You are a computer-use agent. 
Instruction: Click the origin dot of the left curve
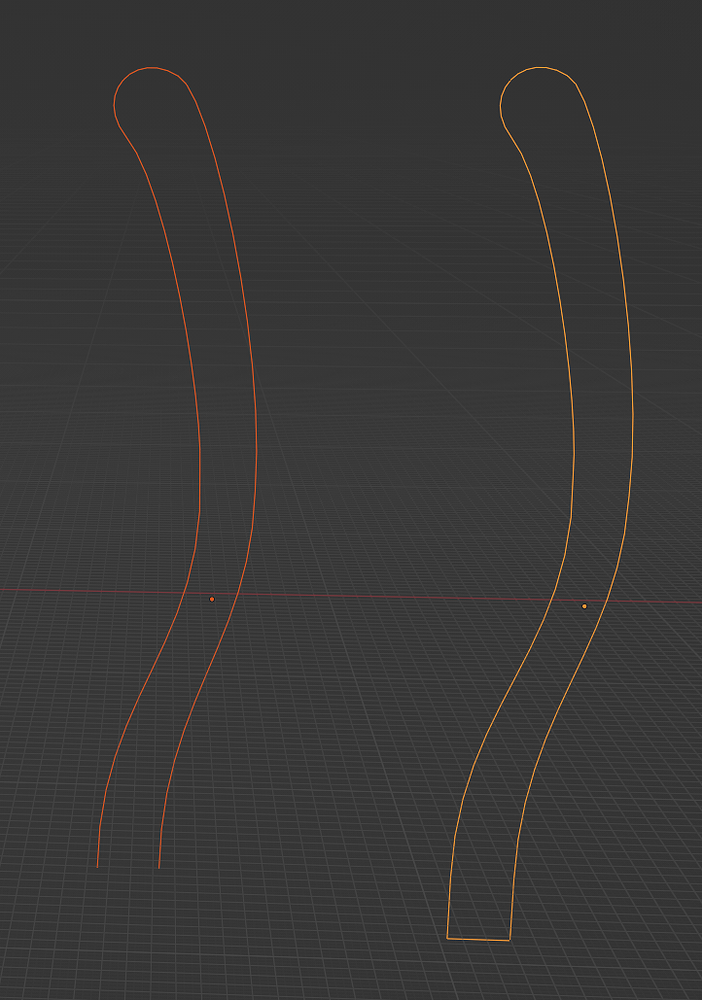[x=212, y=599]
